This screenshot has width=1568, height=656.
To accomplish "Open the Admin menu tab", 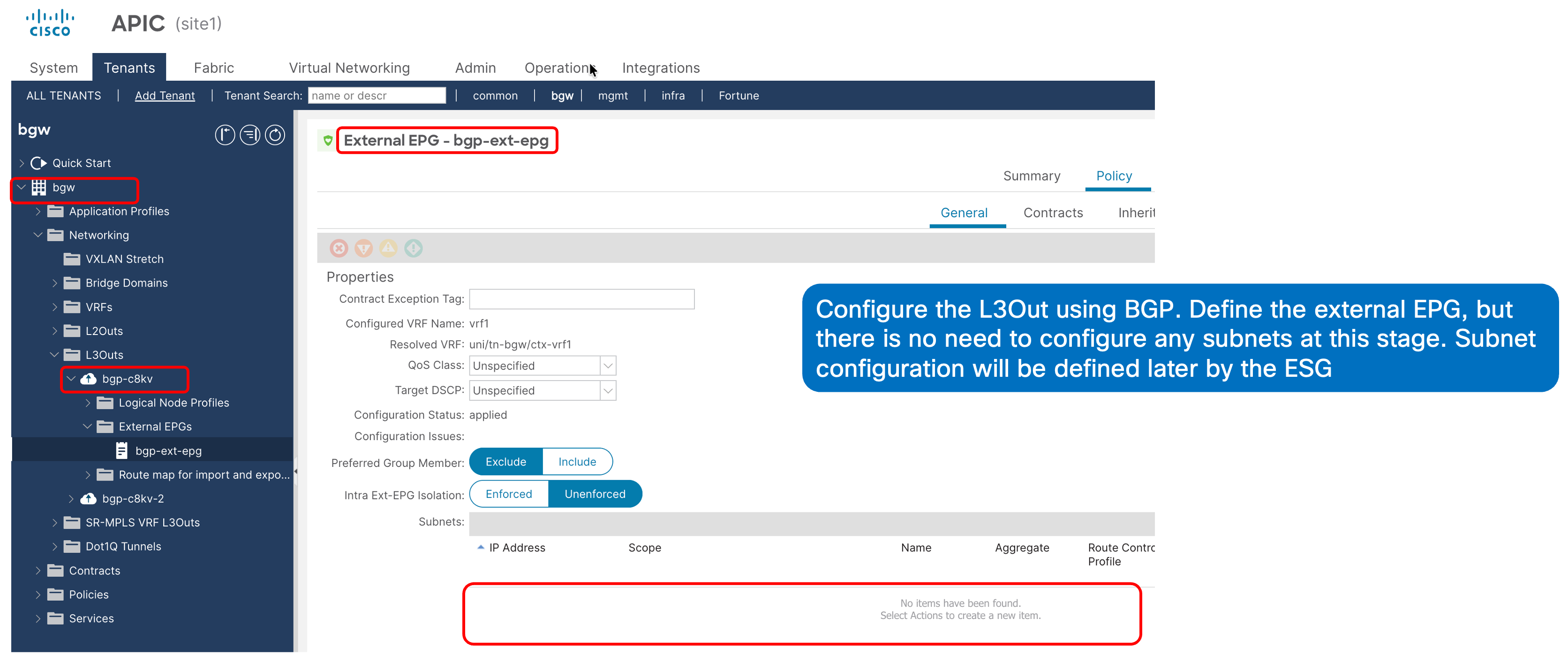I will tap(475, 68).
